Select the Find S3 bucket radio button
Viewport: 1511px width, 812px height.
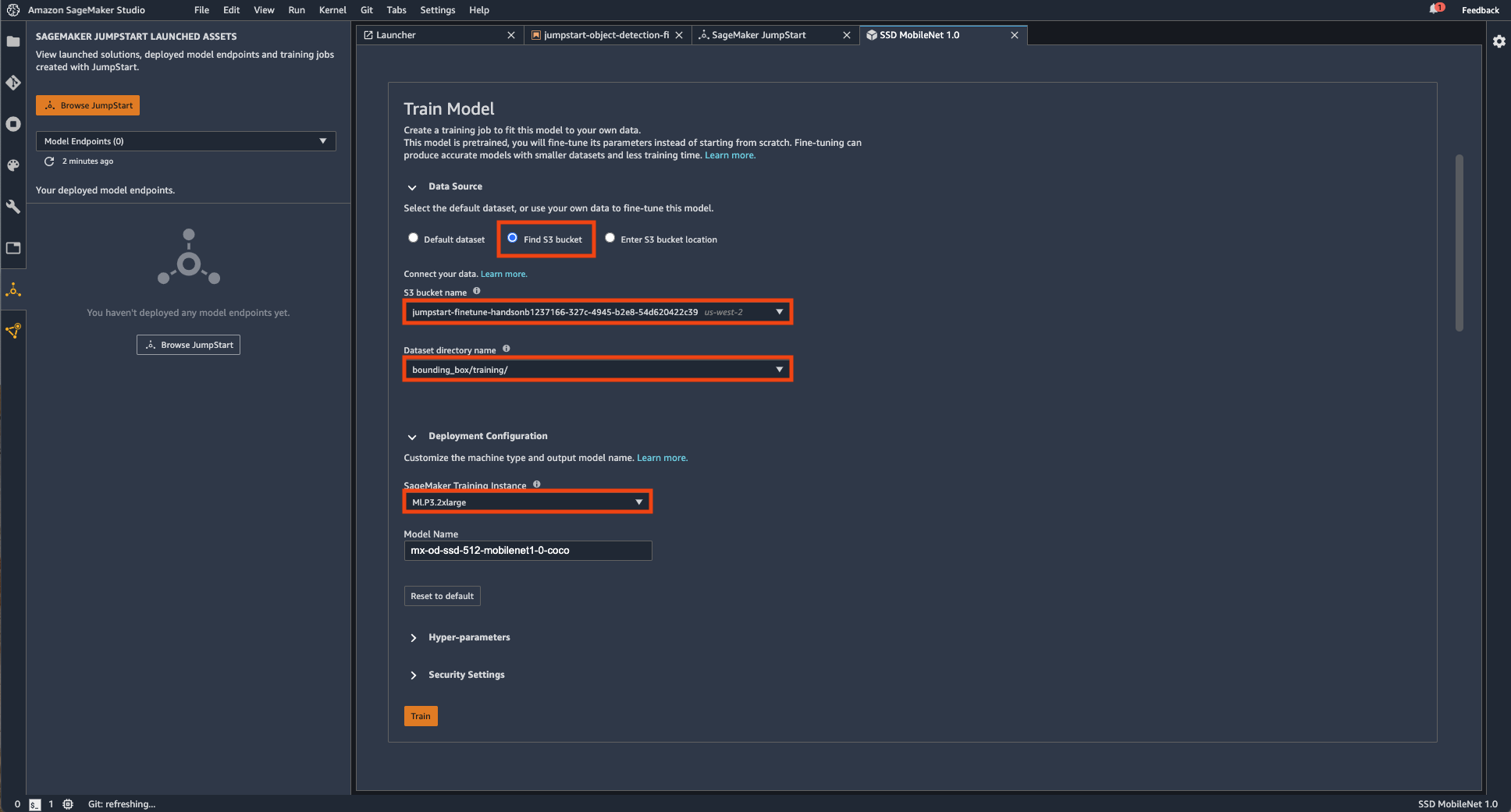click(513, 238)
